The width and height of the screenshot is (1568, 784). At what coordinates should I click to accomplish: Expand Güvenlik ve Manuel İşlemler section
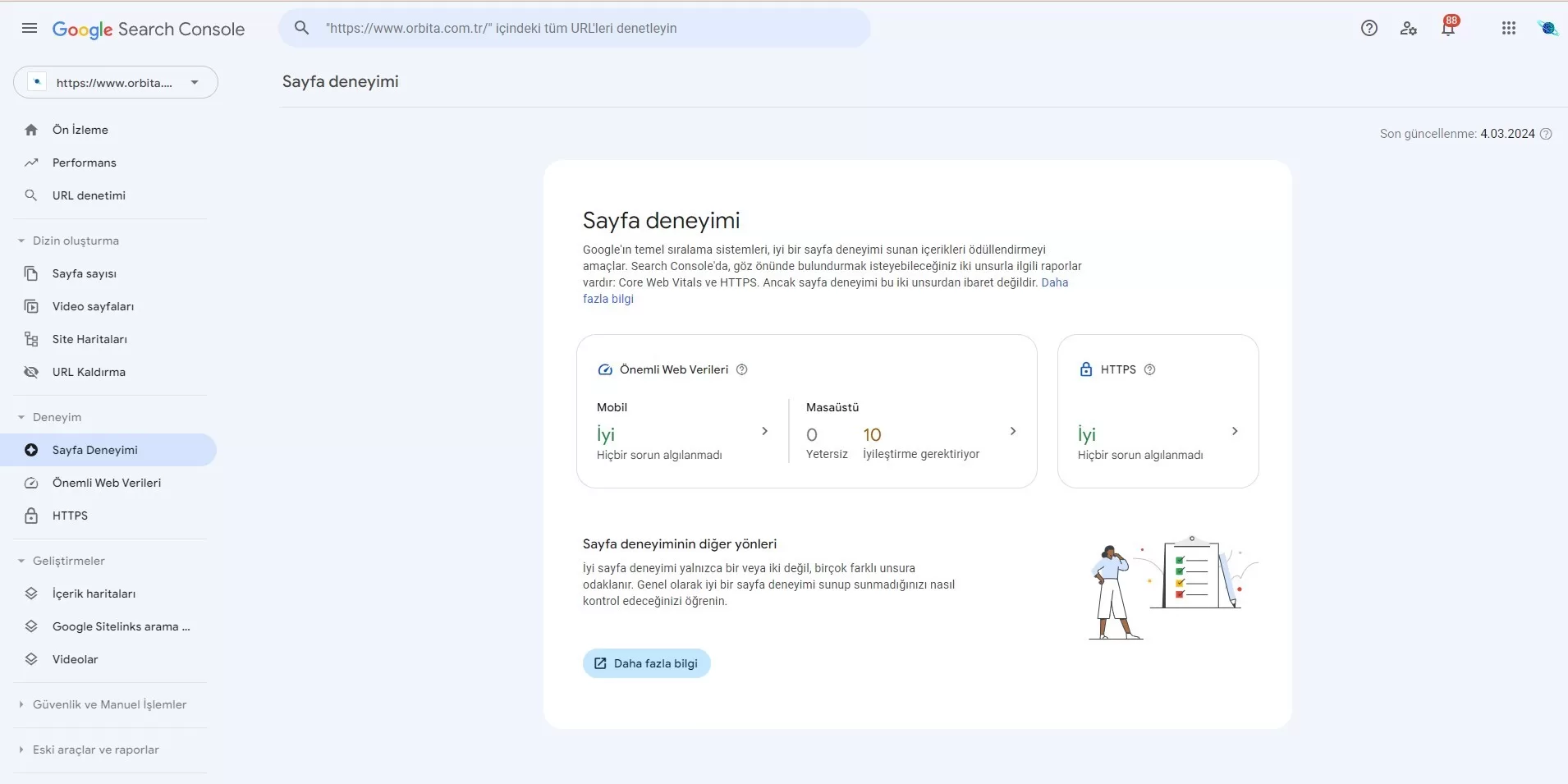tap(21, 704)
